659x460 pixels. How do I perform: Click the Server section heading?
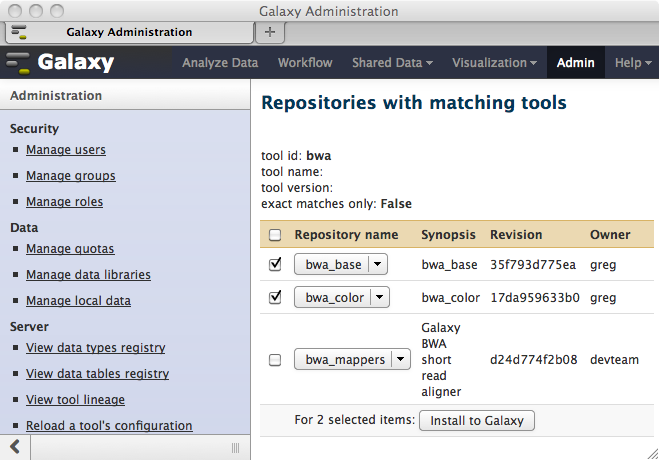[29, 327]
